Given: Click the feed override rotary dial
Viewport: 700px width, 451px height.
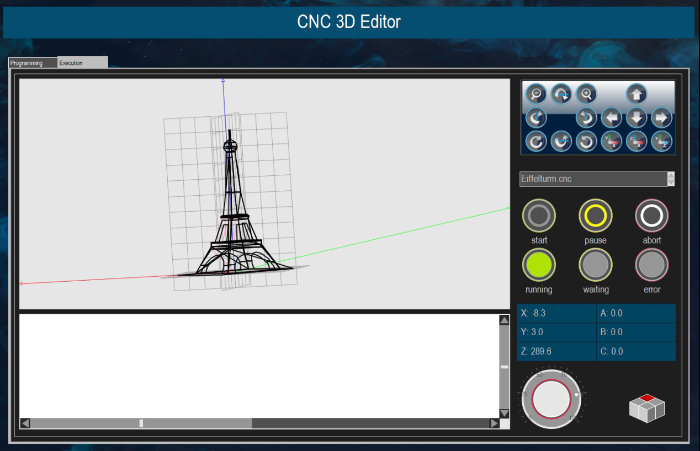Looking at the screenshot, I should pos(551,399).
